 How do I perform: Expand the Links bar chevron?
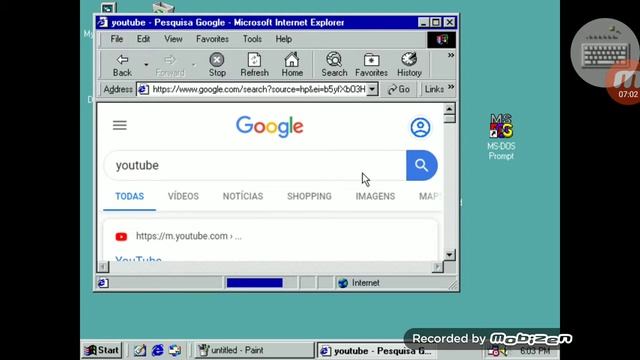click(x=451, y=87)
